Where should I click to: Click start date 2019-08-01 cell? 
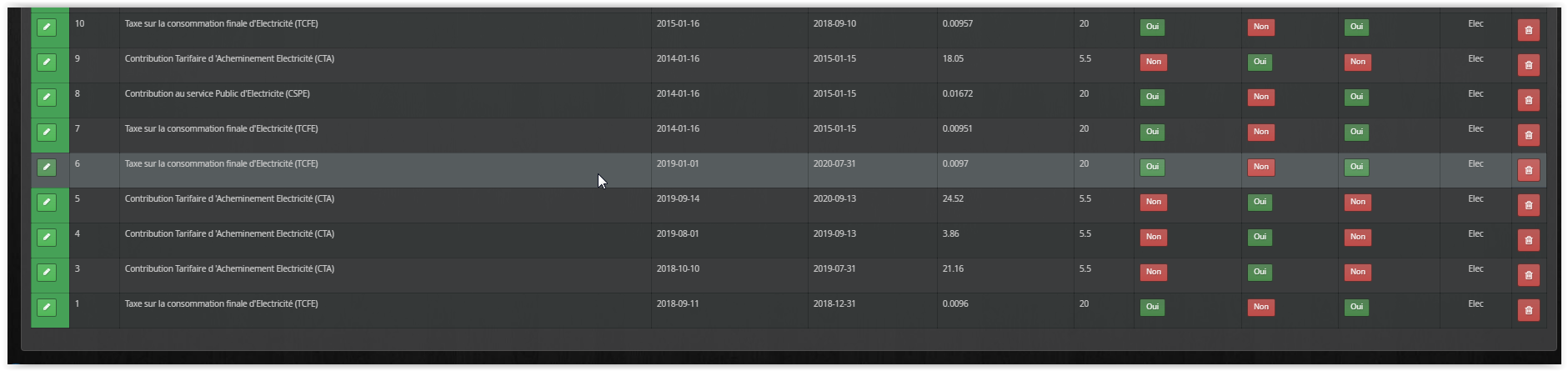click(x=678, y=234)
